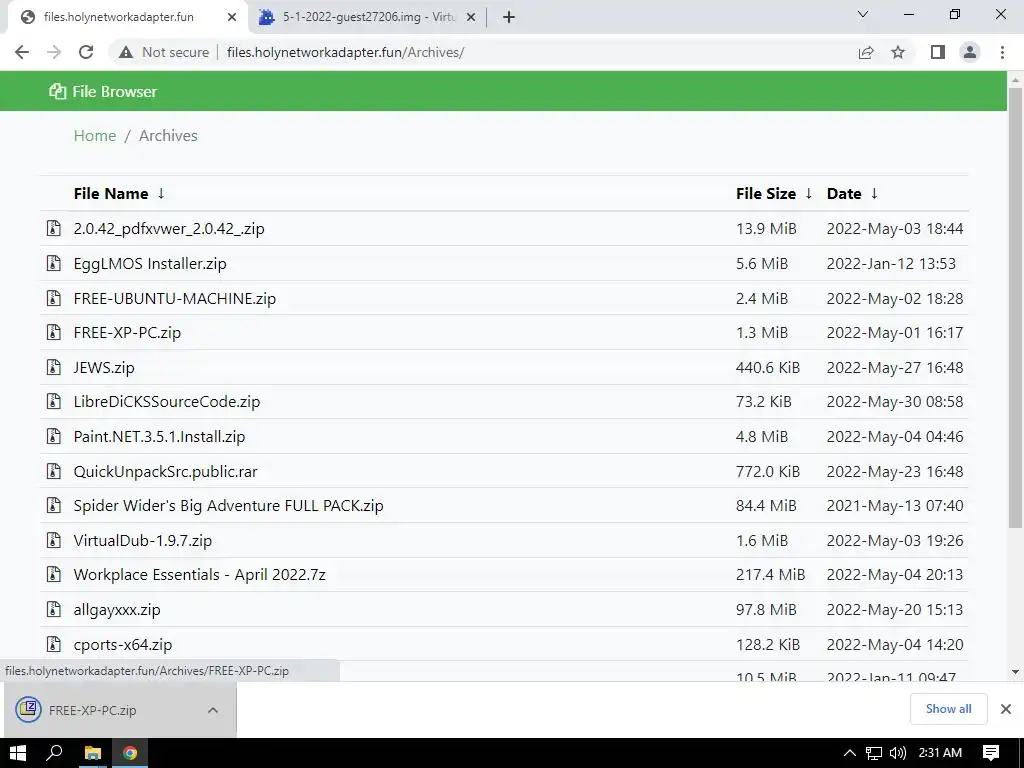Click the taskbar clock showing 2:31 AM
This screenshot has width=1024, height=768.
point(940,753)
